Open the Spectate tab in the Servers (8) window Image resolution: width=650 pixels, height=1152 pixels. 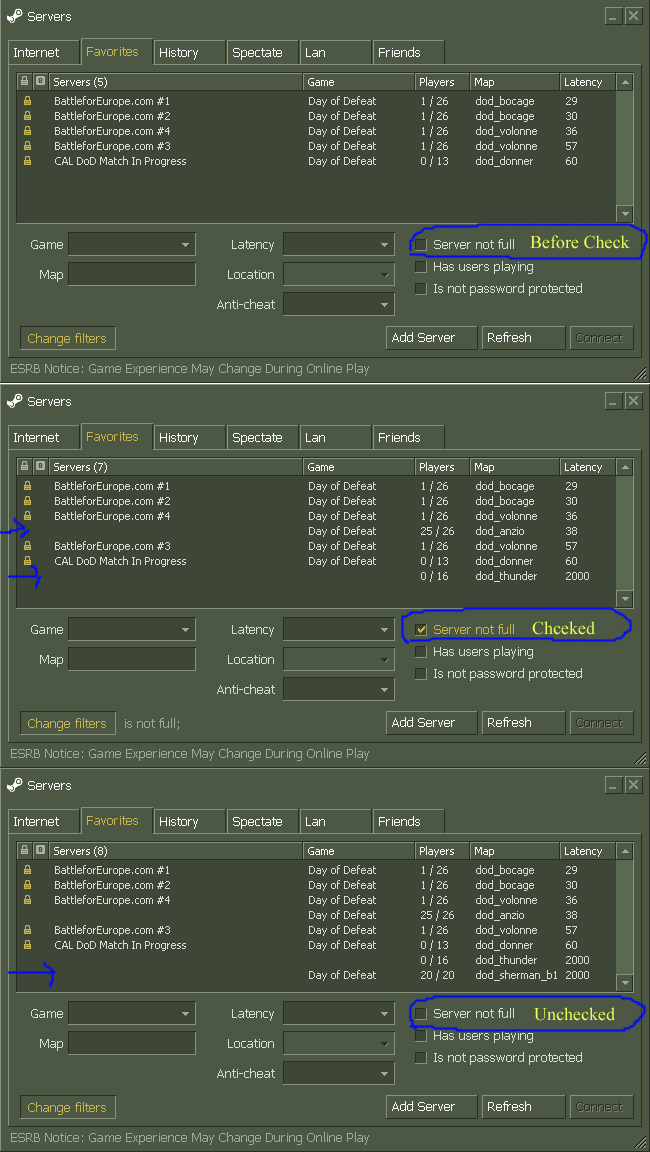point(257,821)
